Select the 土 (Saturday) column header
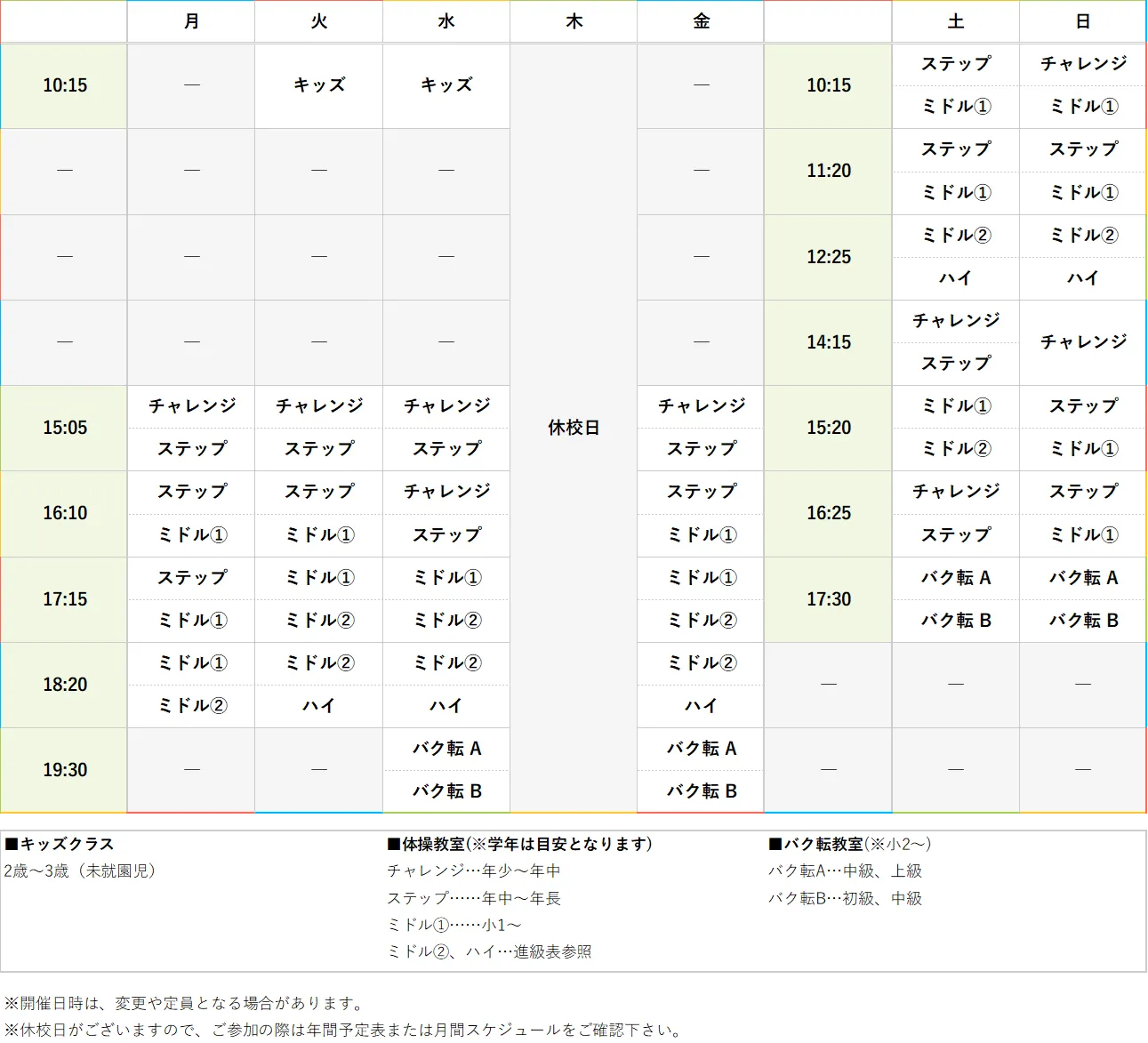 pyautogui.click(x=955, y=21)
